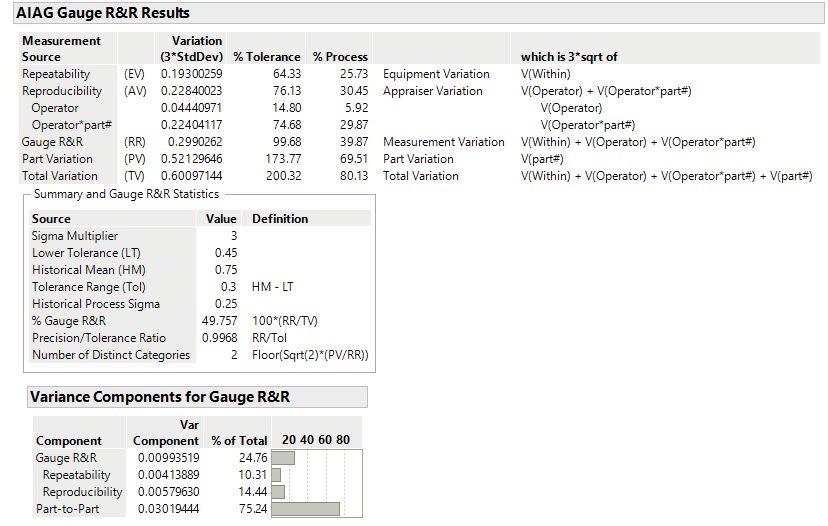The width and height of the screenshot is (828, 526).
Task: Click % Process value 25.73
Action: pyautogui.click(x=354, y=74)
